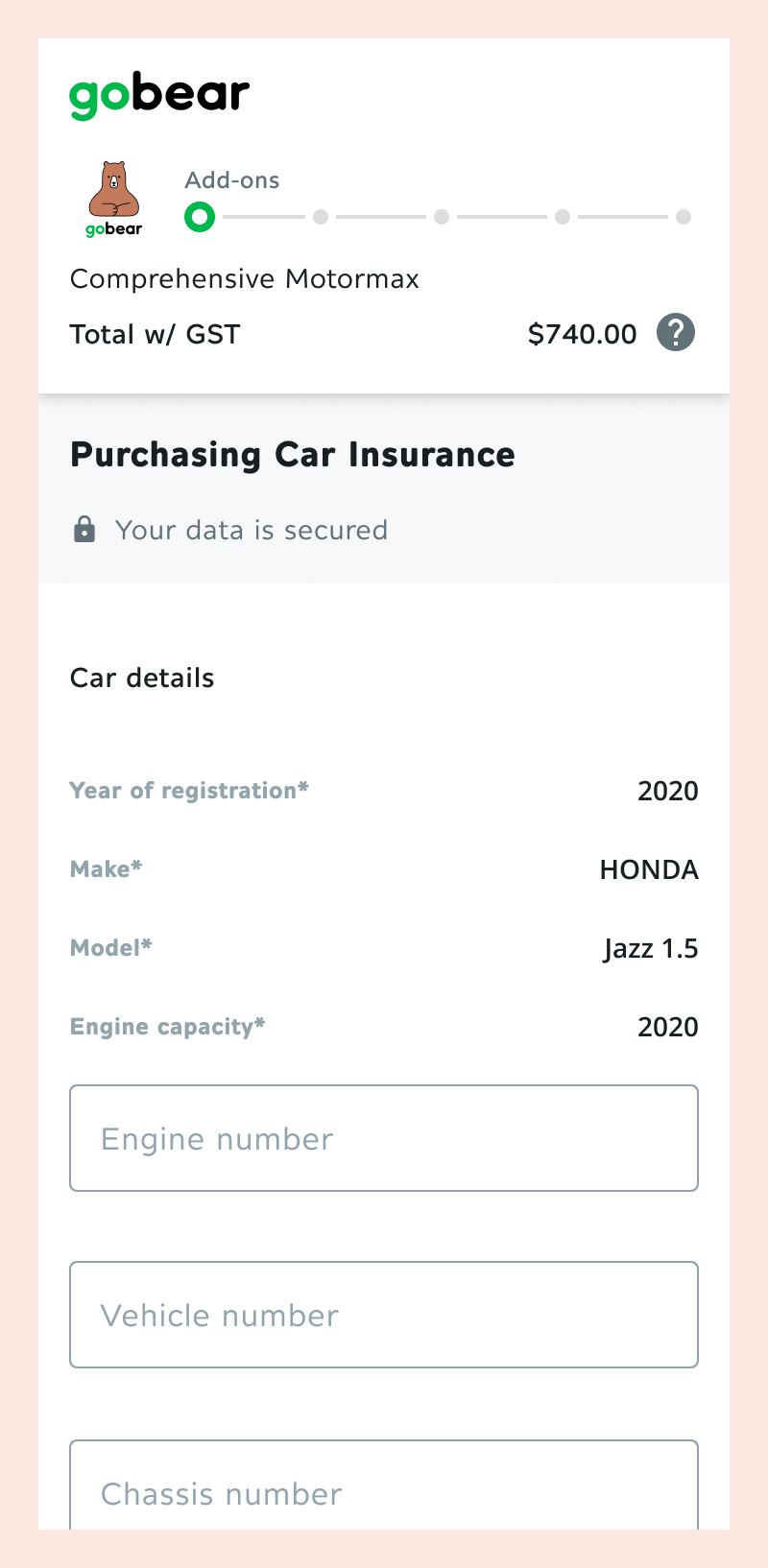Jump to the third progress step dot
This screenshot has height=1568, width=768.
point(442,217)
